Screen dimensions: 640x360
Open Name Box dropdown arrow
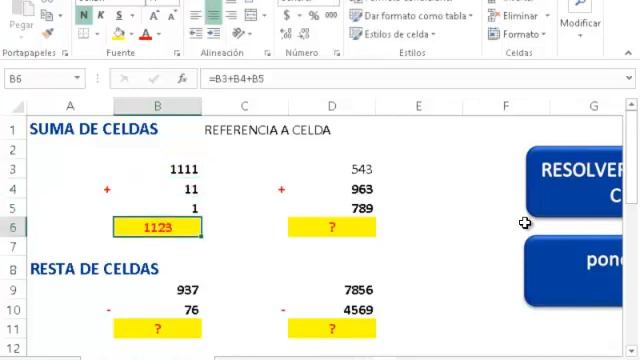point(77,78)
